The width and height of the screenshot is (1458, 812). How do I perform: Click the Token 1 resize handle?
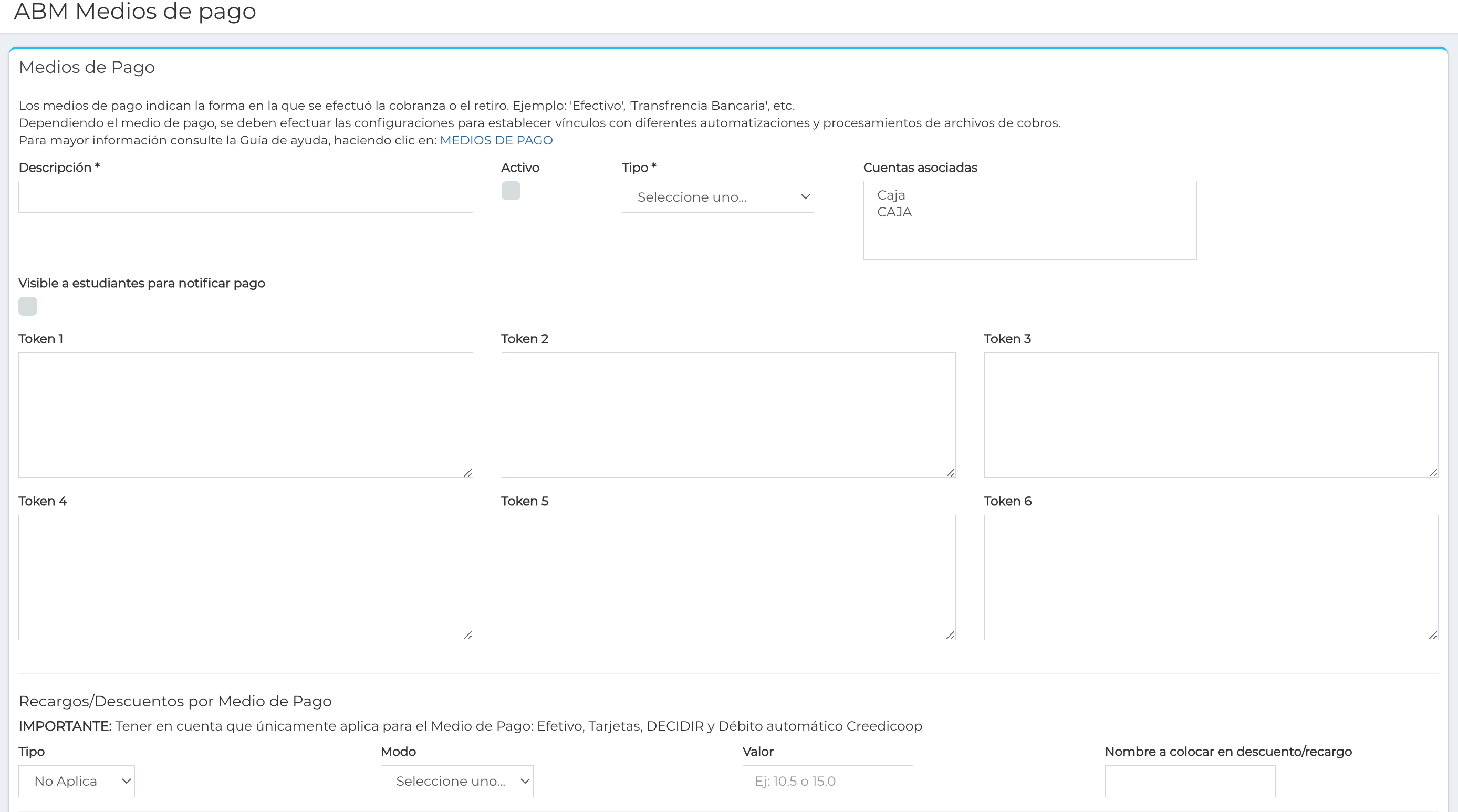[467, 473]
